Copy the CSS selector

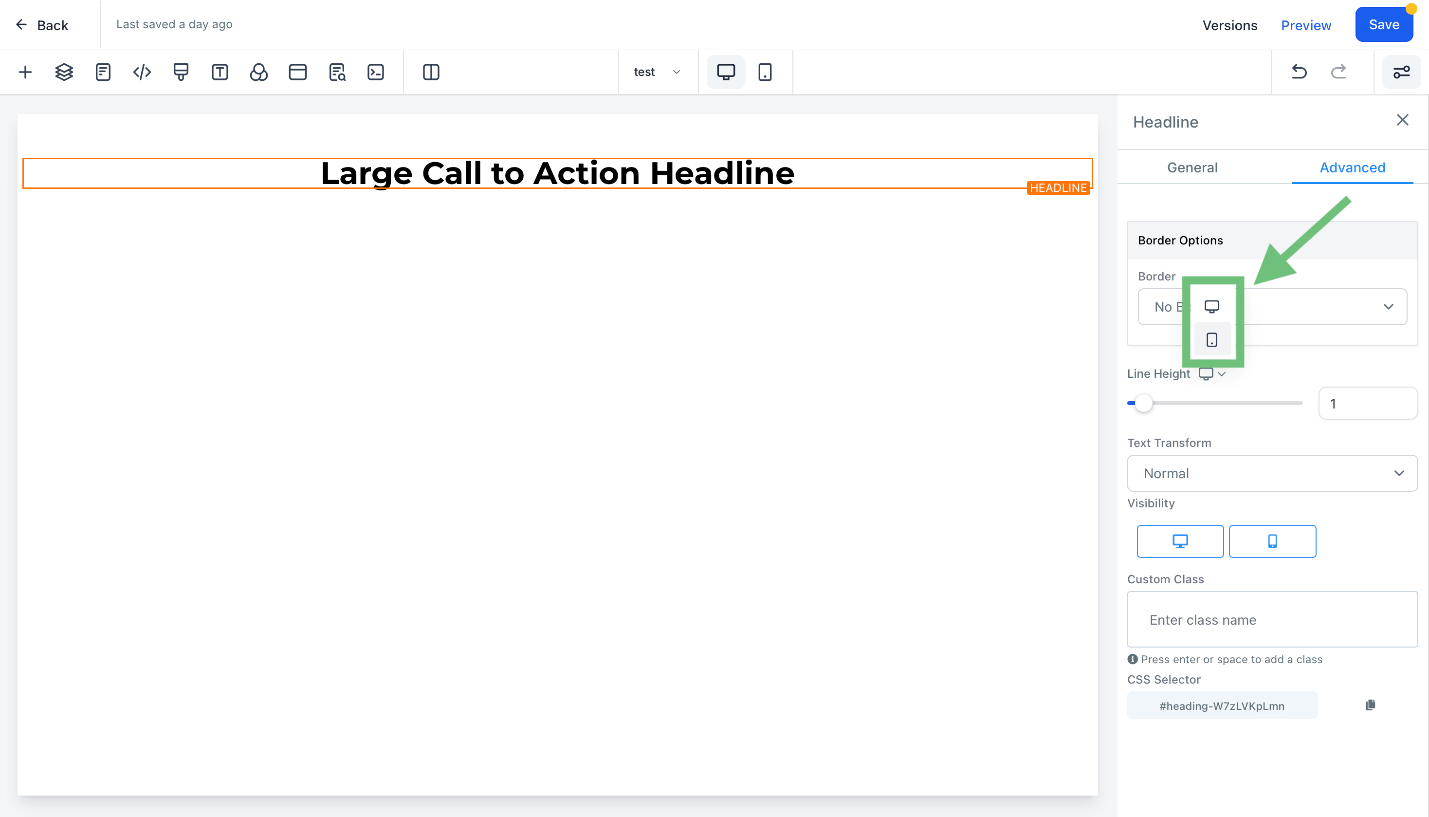[x=1370, y=705]
